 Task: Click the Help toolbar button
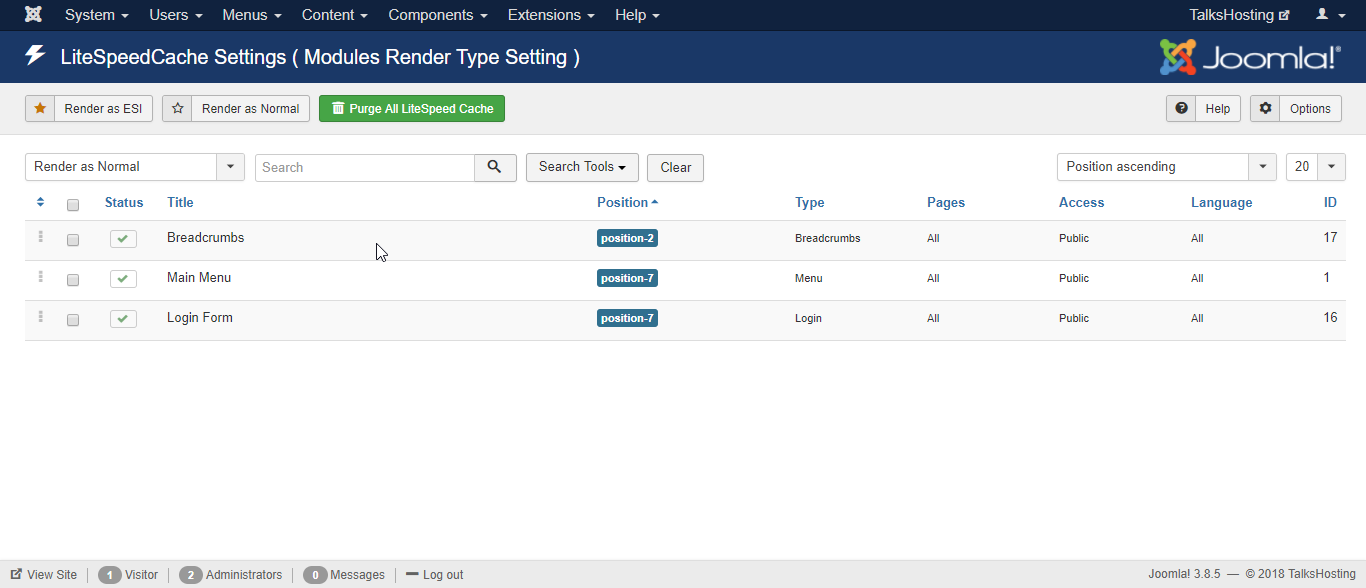(x=1203, y=109)
